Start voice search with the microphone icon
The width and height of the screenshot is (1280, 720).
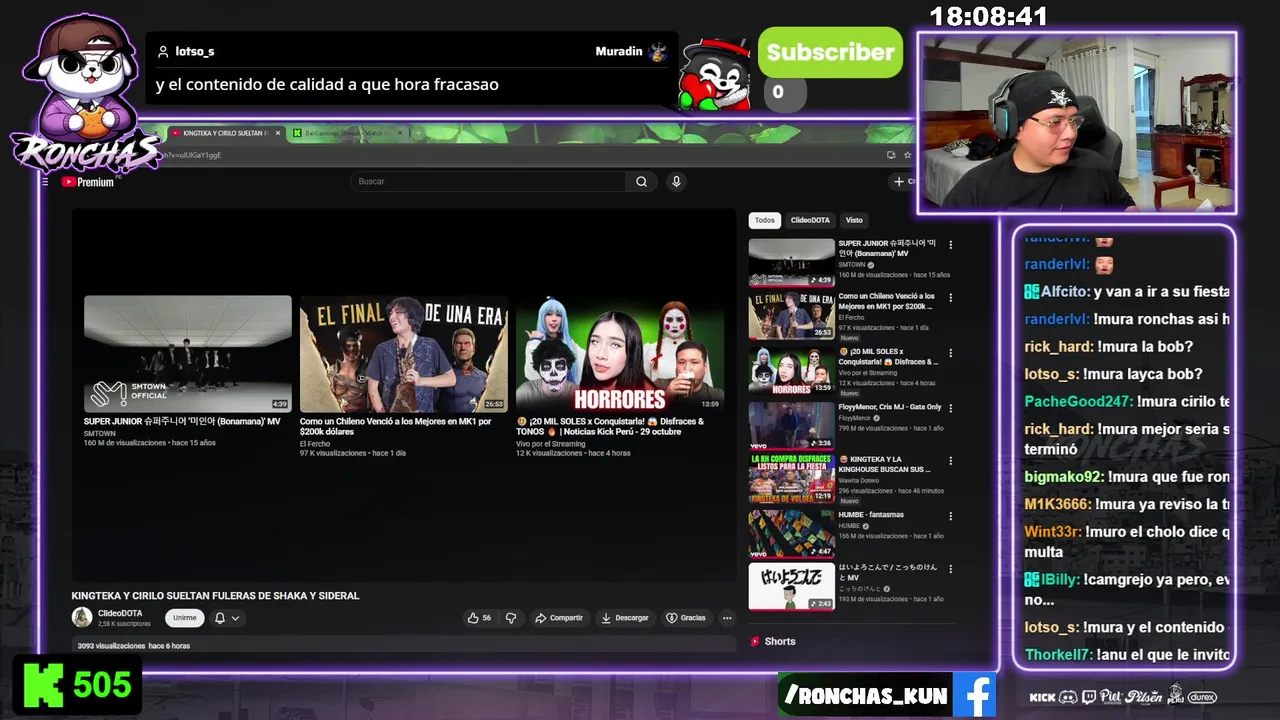point(676,181)
